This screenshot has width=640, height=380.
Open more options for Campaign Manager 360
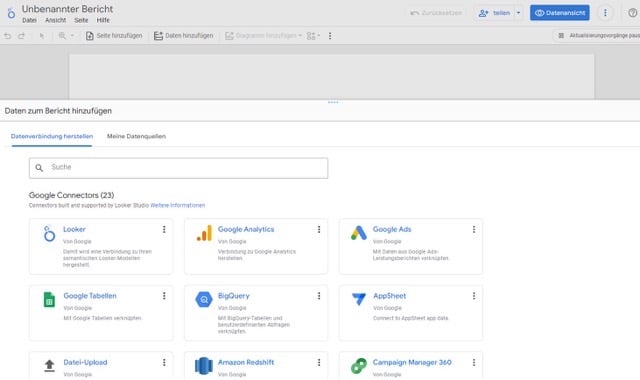point(474,362)
